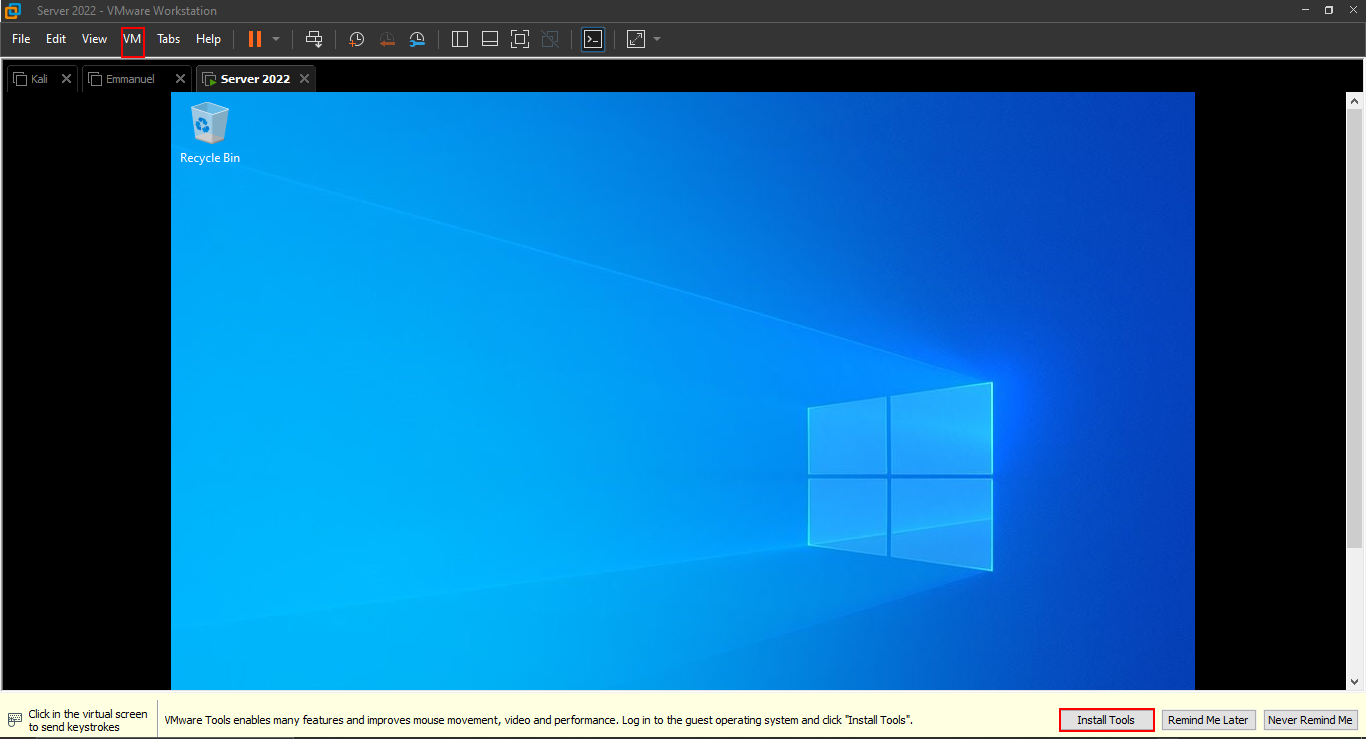Viewport: 1366px width, 739px height.
Task: Click the scroll up arrow of the VM view
Action: [1355, 101]
